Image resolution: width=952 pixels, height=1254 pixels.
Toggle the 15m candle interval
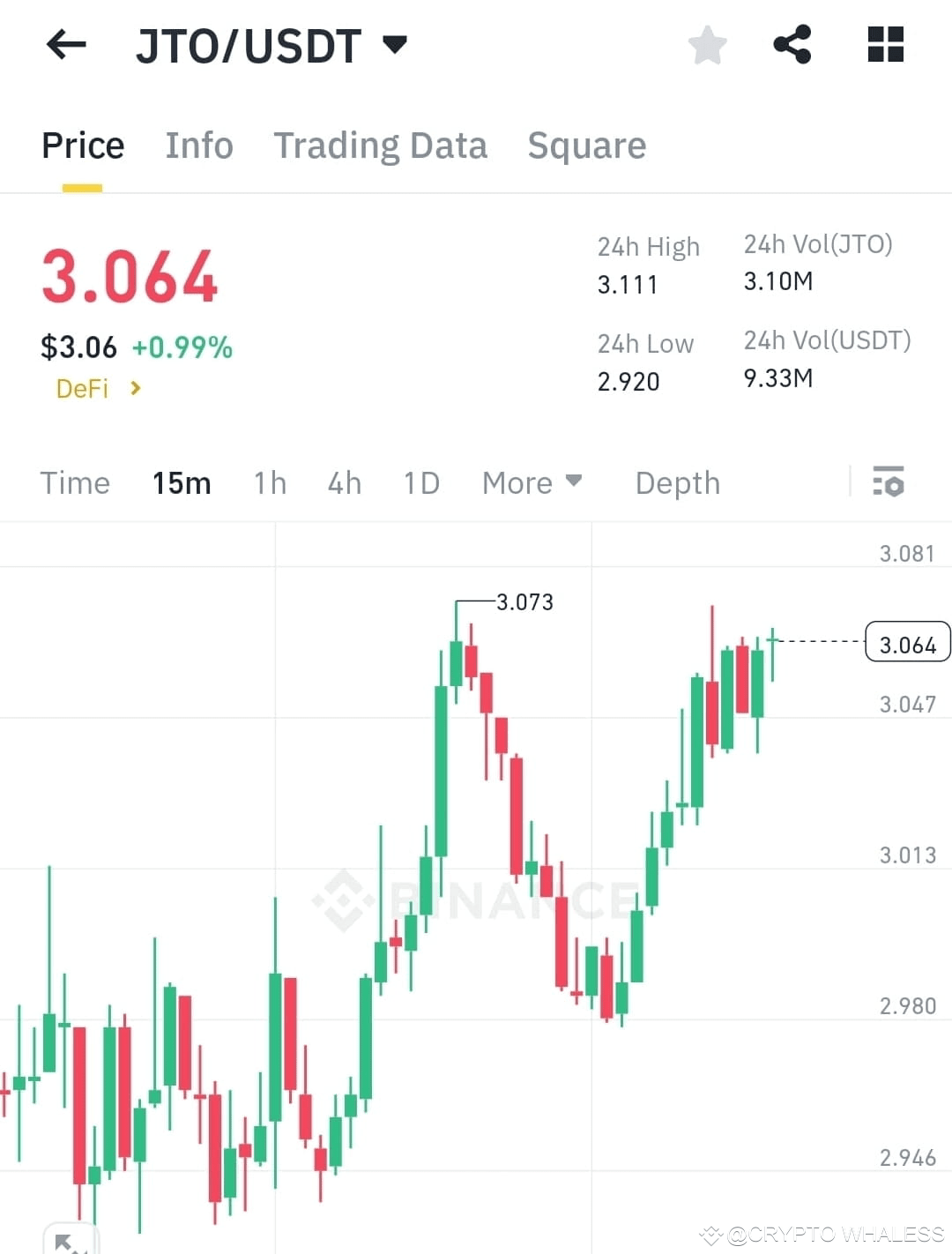click(181, 482)
